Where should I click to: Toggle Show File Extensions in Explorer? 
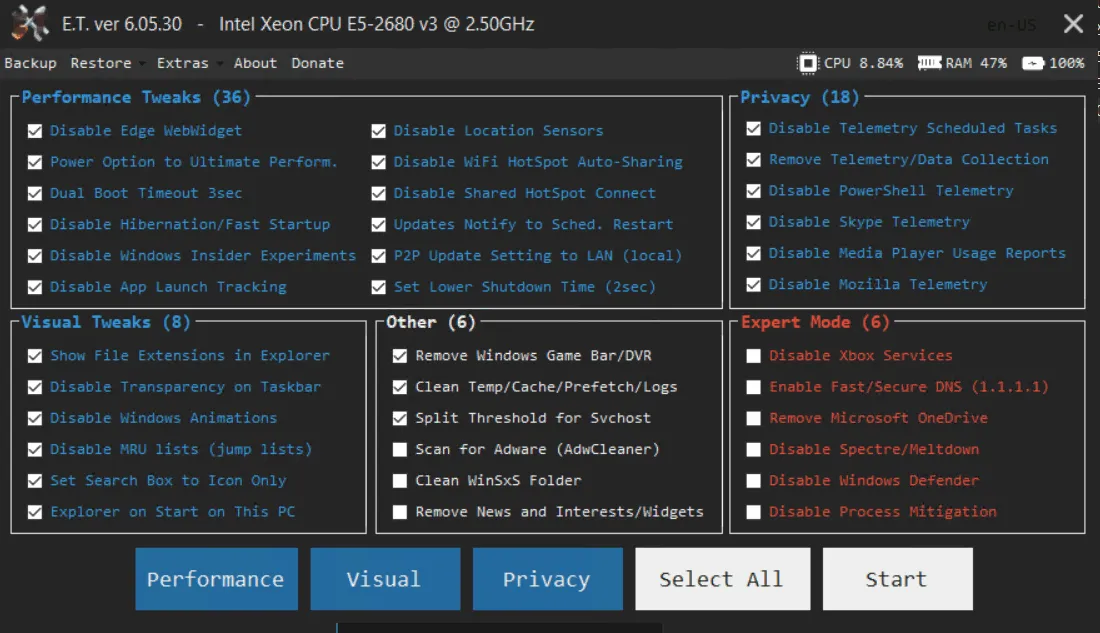pos(34,356)
